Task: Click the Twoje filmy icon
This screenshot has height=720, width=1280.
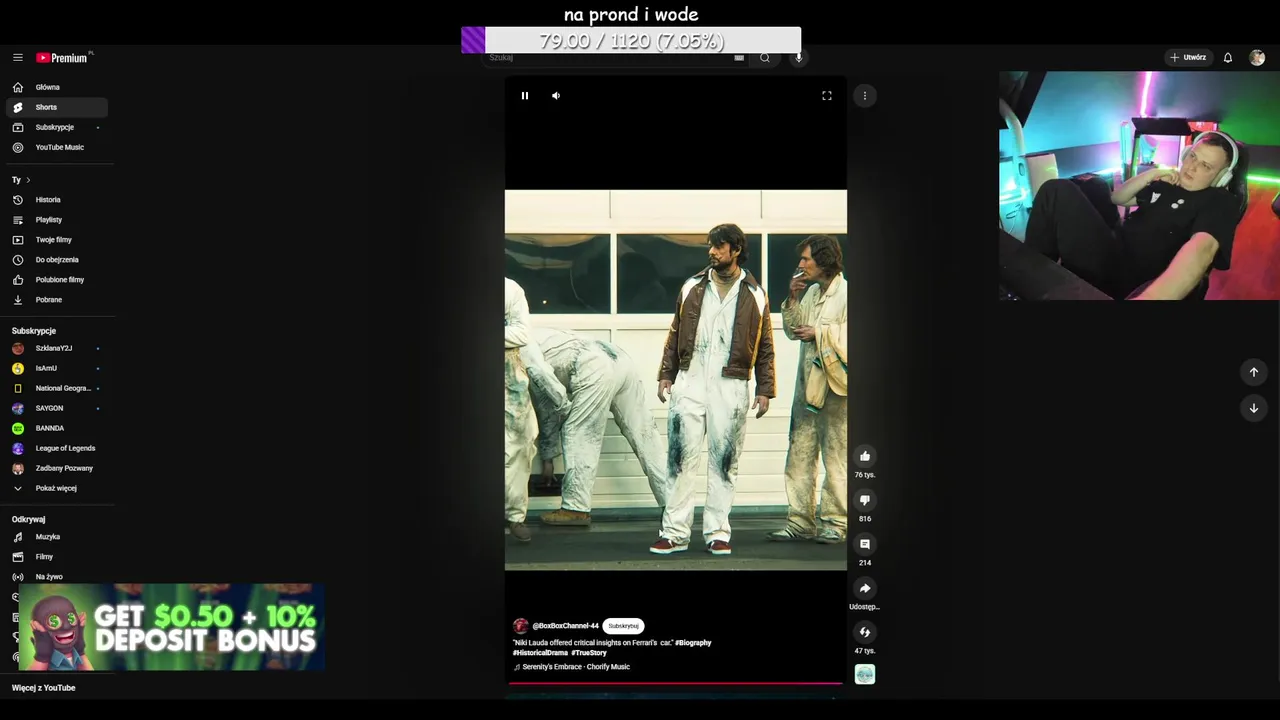Action: (x=17, y=240)
